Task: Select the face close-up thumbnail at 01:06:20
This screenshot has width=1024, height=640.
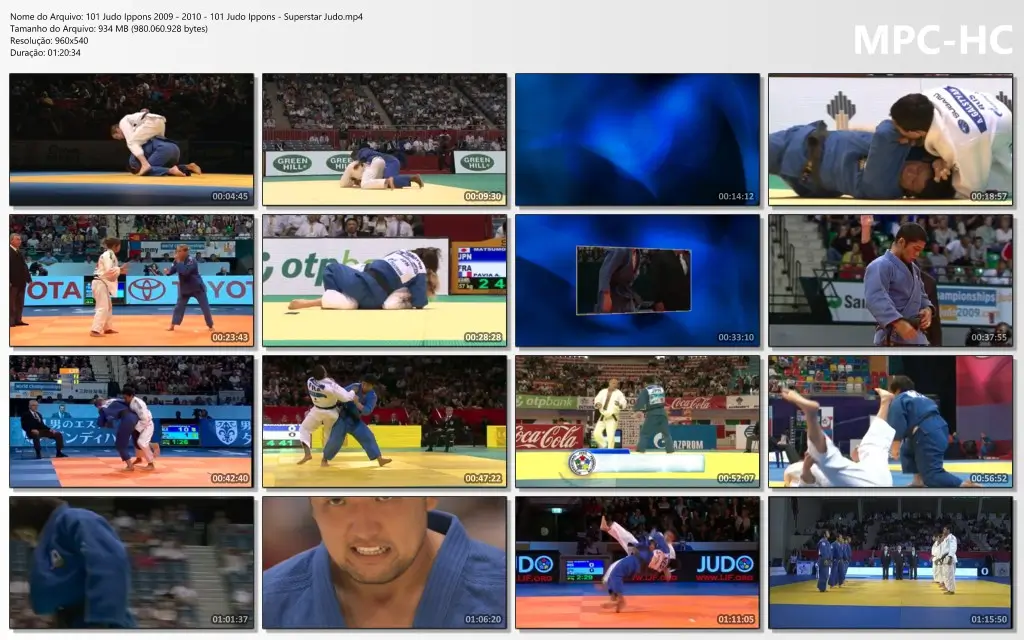Action: (385, 562)
